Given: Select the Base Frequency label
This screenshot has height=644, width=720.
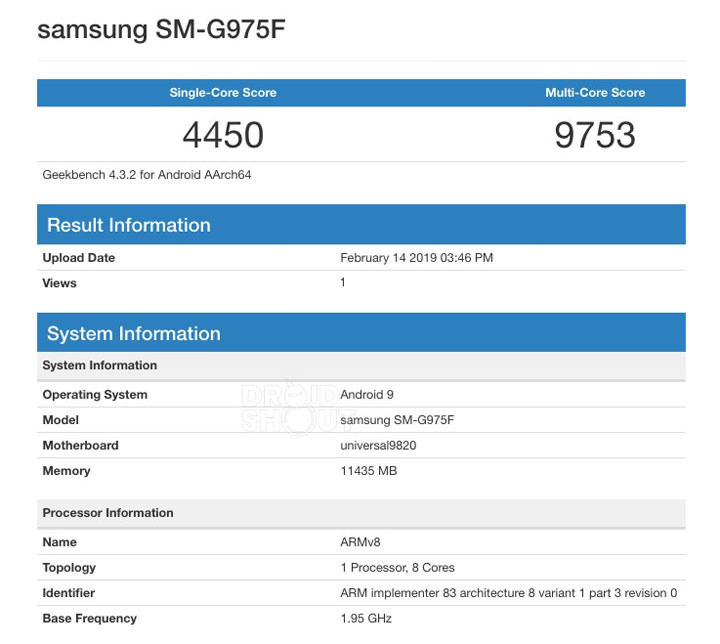Looking at the screenshot, I should (90, 619).
